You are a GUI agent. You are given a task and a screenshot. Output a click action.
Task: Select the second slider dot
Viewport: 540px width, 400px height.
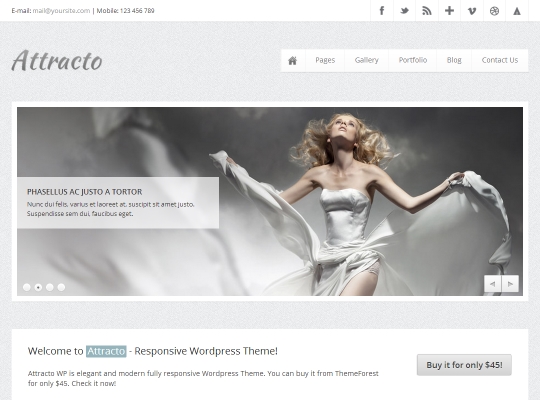[x=38, y=287]
